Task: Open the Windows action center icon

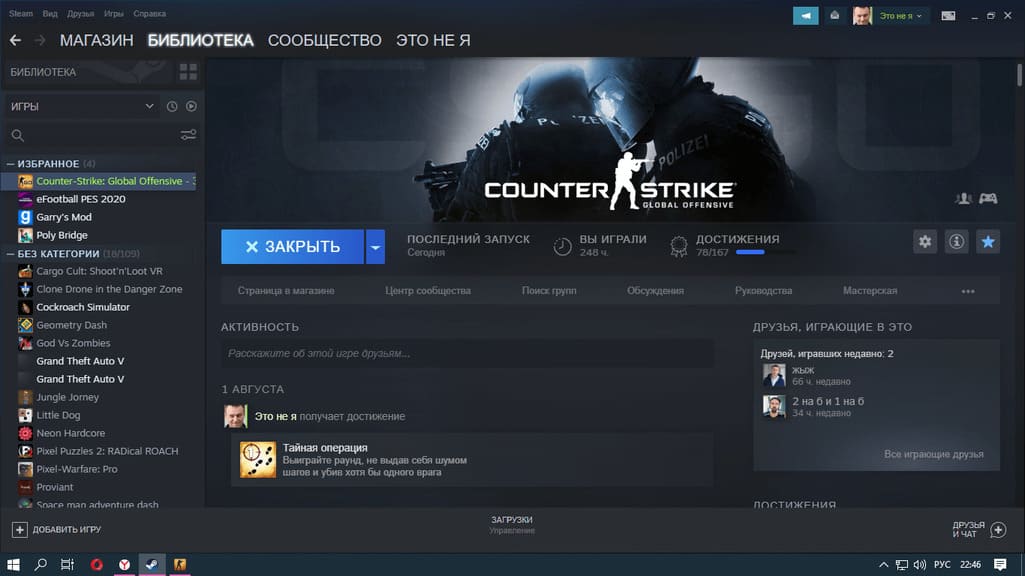Action: point(1000,564)
